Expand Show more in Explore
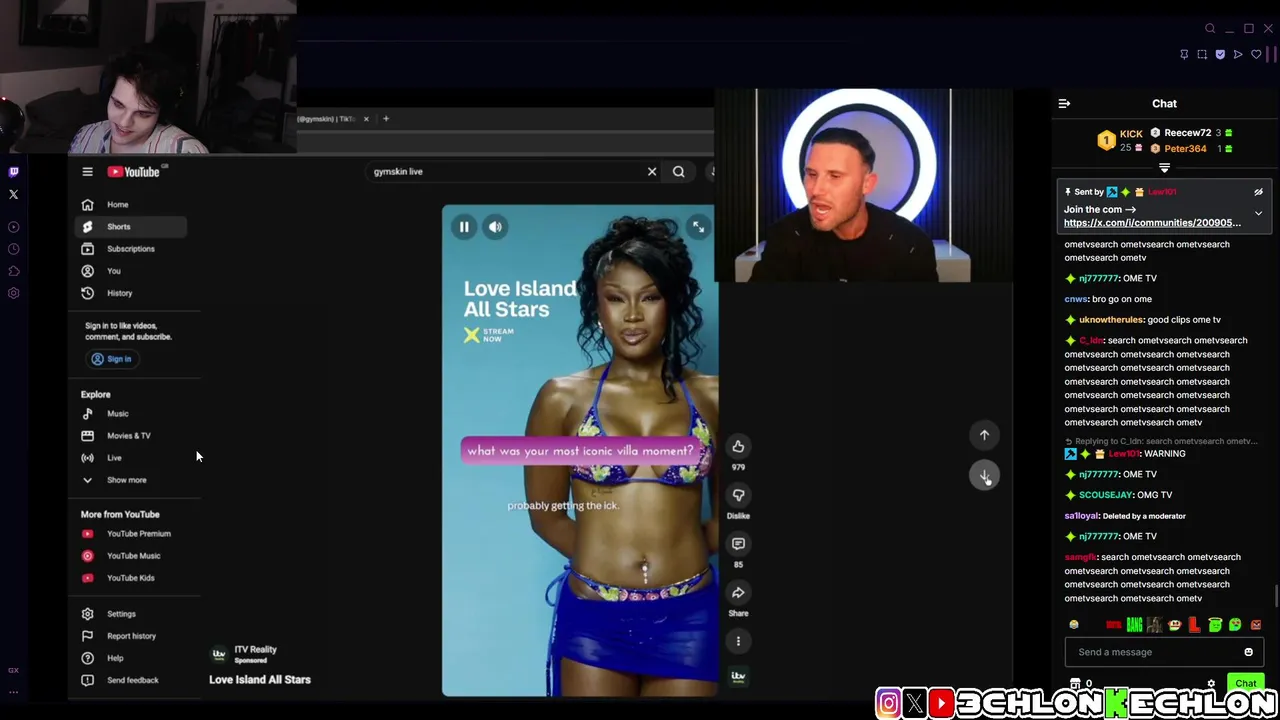Viewport: 1280px width, 720px height. [x=128, y=480]
